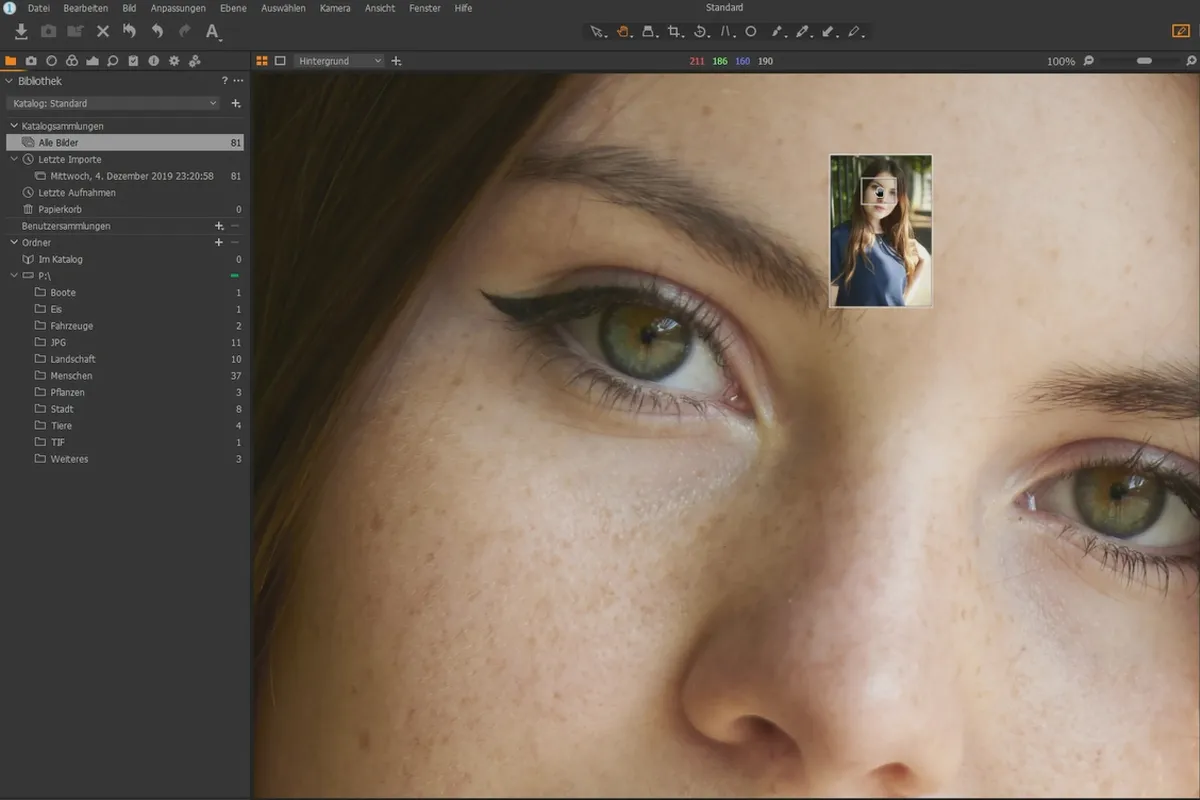
Task: Open the Output gear tool tab
Action: coord(174,61)
